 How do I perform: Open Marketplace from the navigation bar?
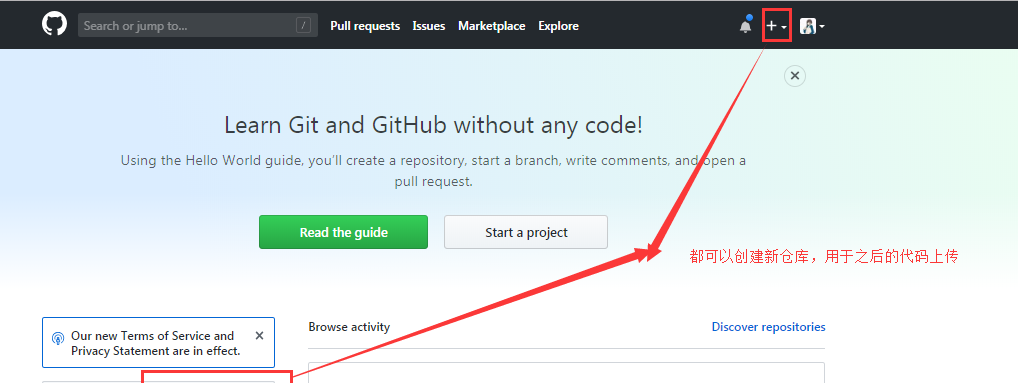pos(491,26)
